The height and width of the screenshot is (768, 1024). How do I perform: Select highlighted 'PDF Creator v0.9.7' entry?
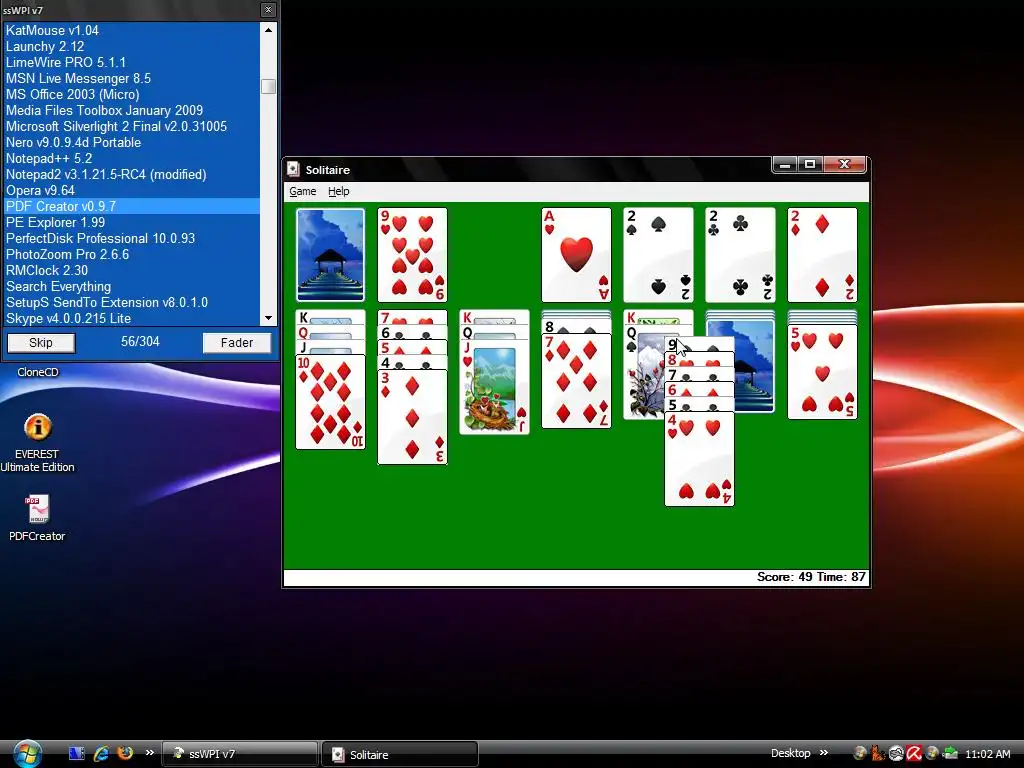[132, 206]
